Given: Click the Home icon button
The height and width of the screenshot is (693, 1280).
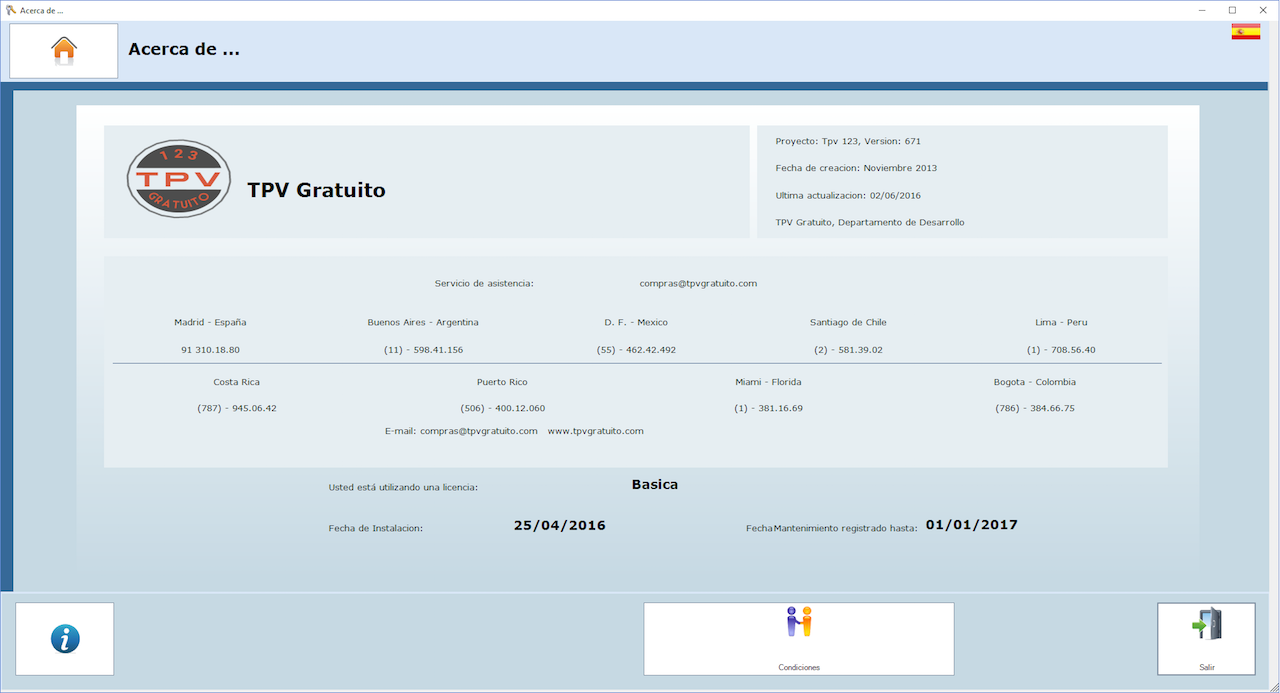Looking at the screenshot, I should click(x=64, y=50).
